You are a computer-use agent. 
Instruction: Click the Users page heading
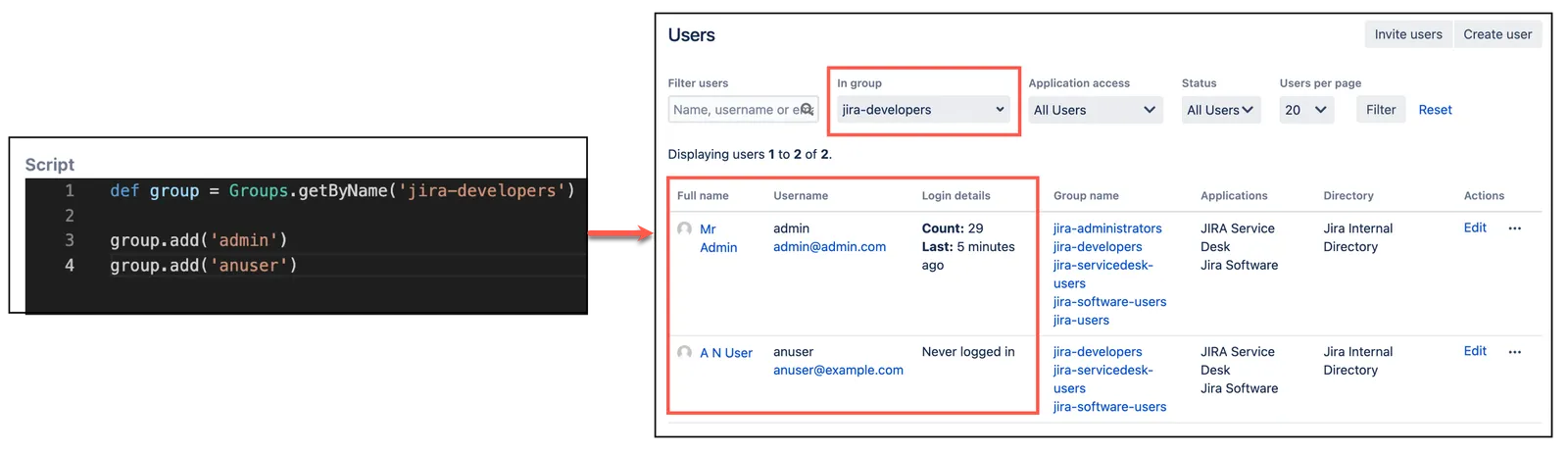[x=691, y=35]
